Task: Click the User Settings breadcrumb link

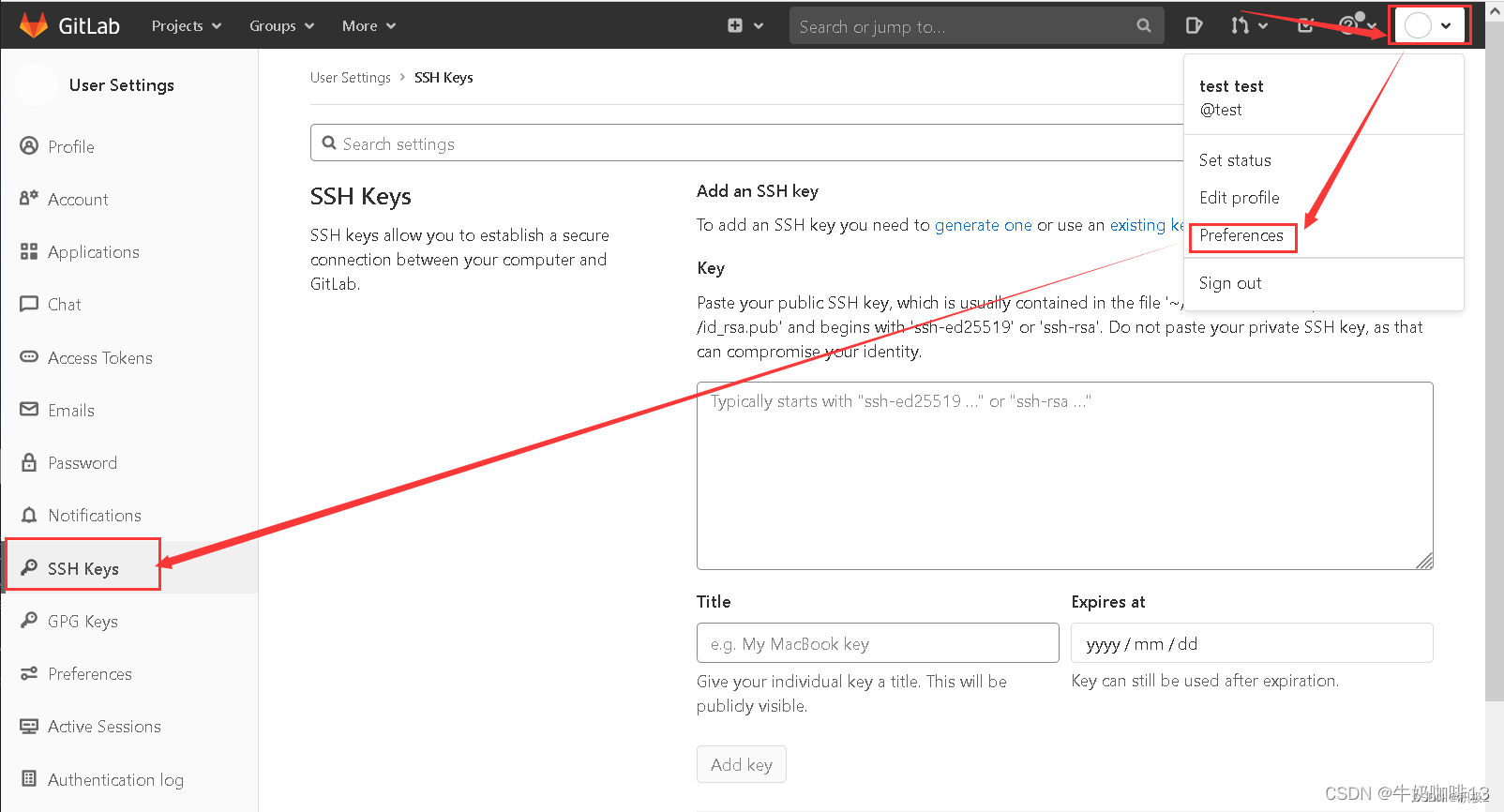Action: 350,78
